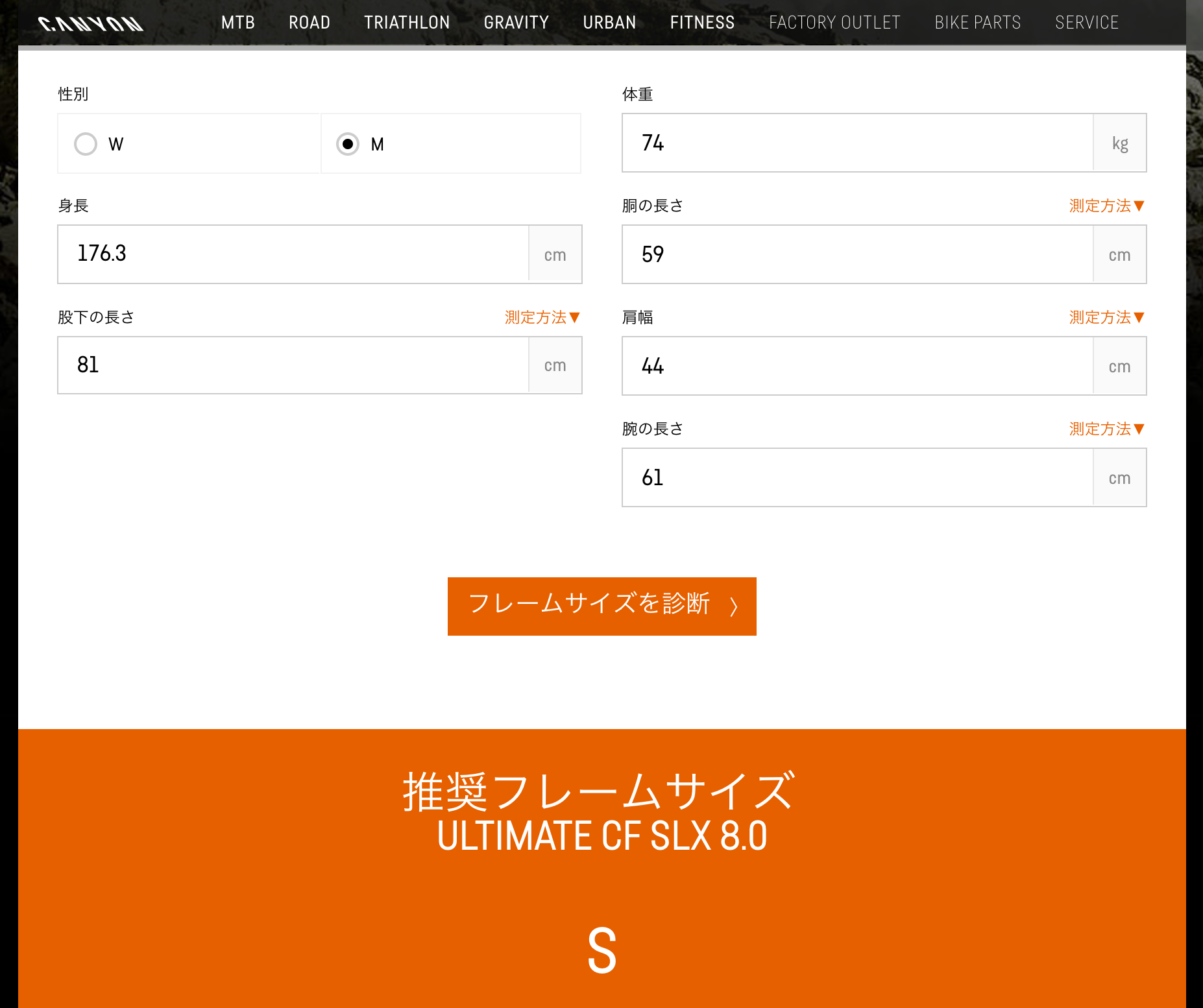Open the GRAVITY menu
The width and height of the screenshot is (1203, 1008).
(x=516, y=23)
